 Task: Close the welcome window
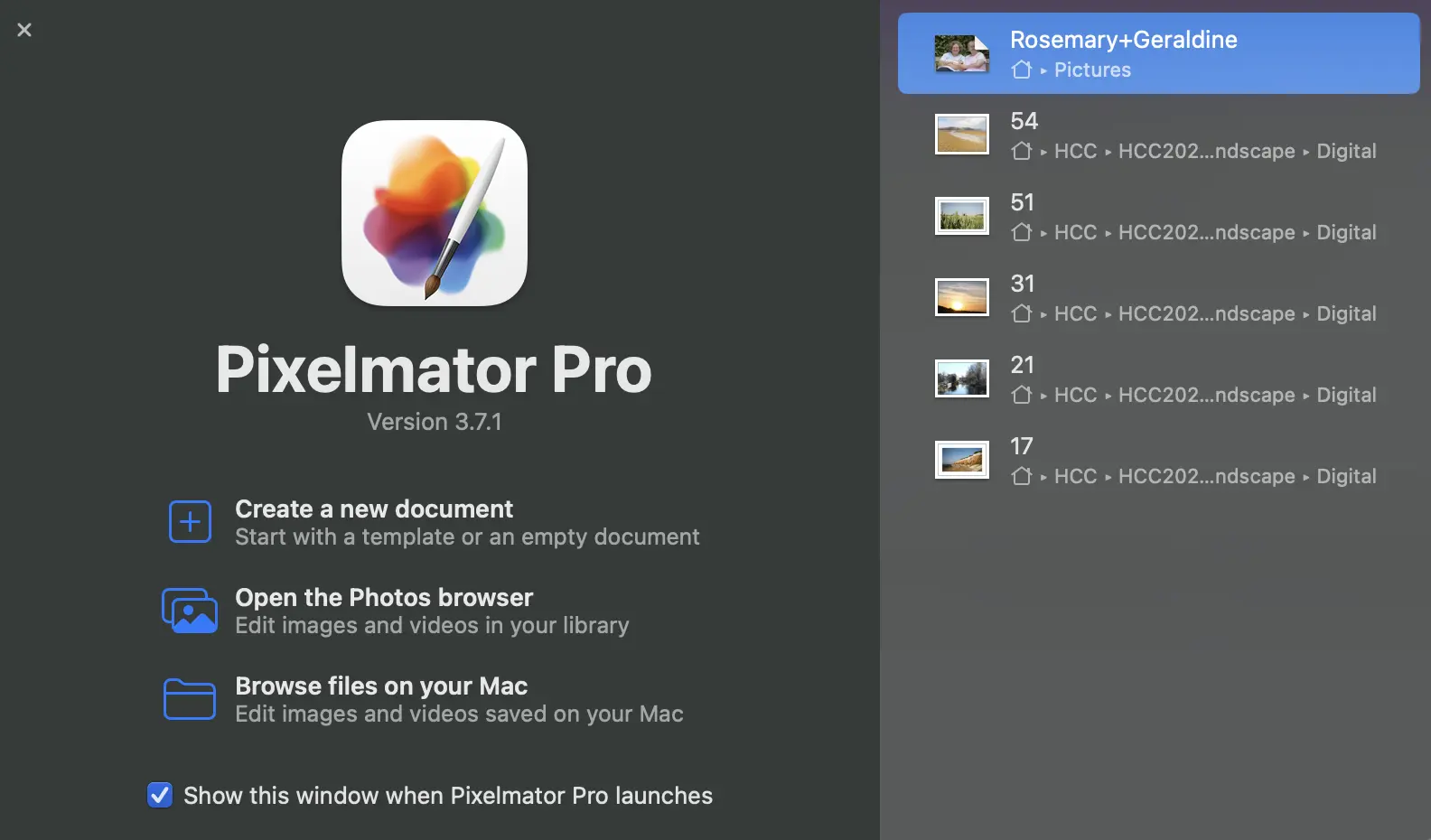coord(24,30)
